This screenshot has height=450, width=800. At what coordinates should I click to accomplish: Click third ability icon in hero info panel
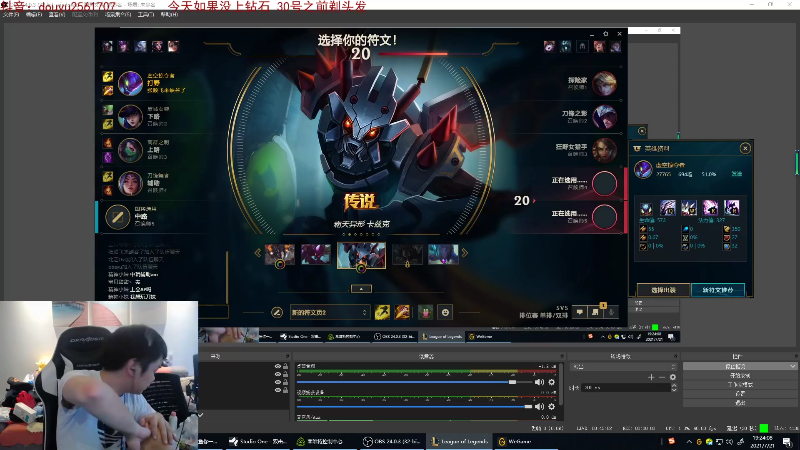click(x=689, y=208)
